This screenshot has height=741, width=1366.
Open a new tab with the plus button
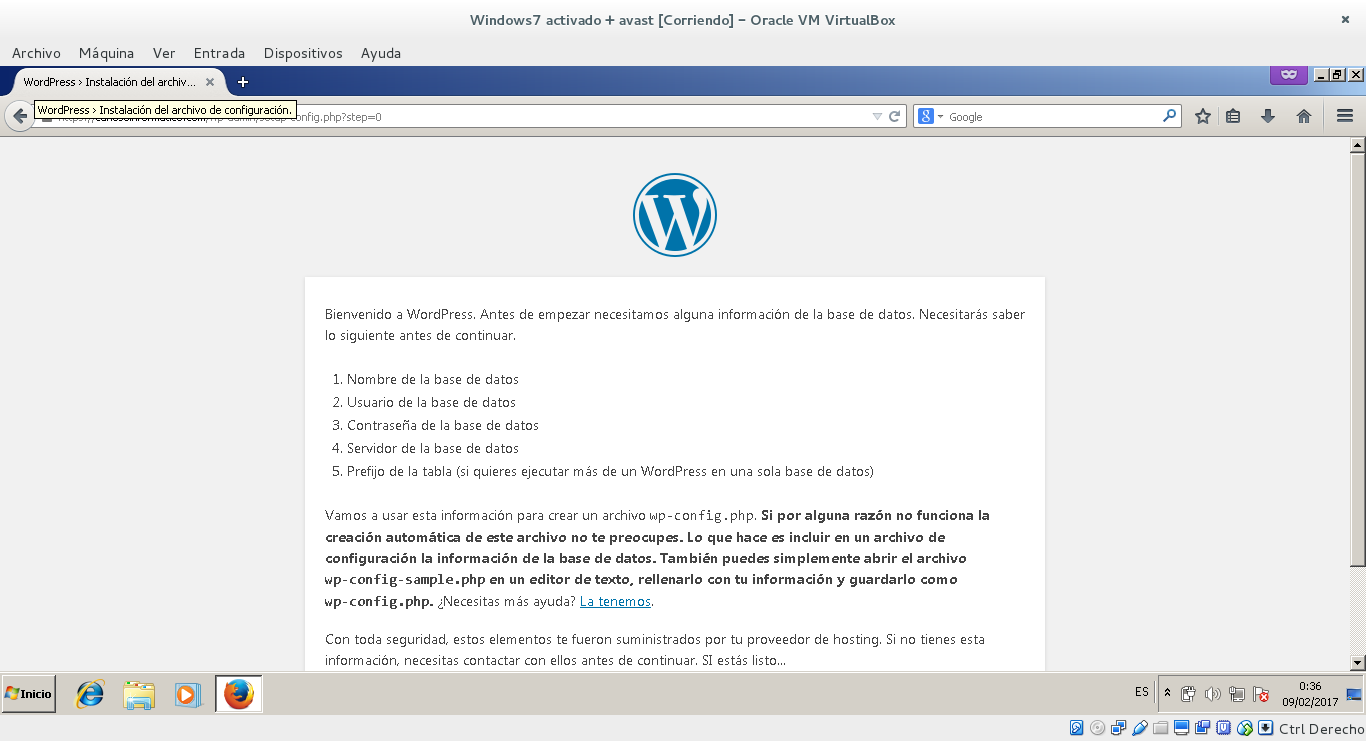click(242, 82)
